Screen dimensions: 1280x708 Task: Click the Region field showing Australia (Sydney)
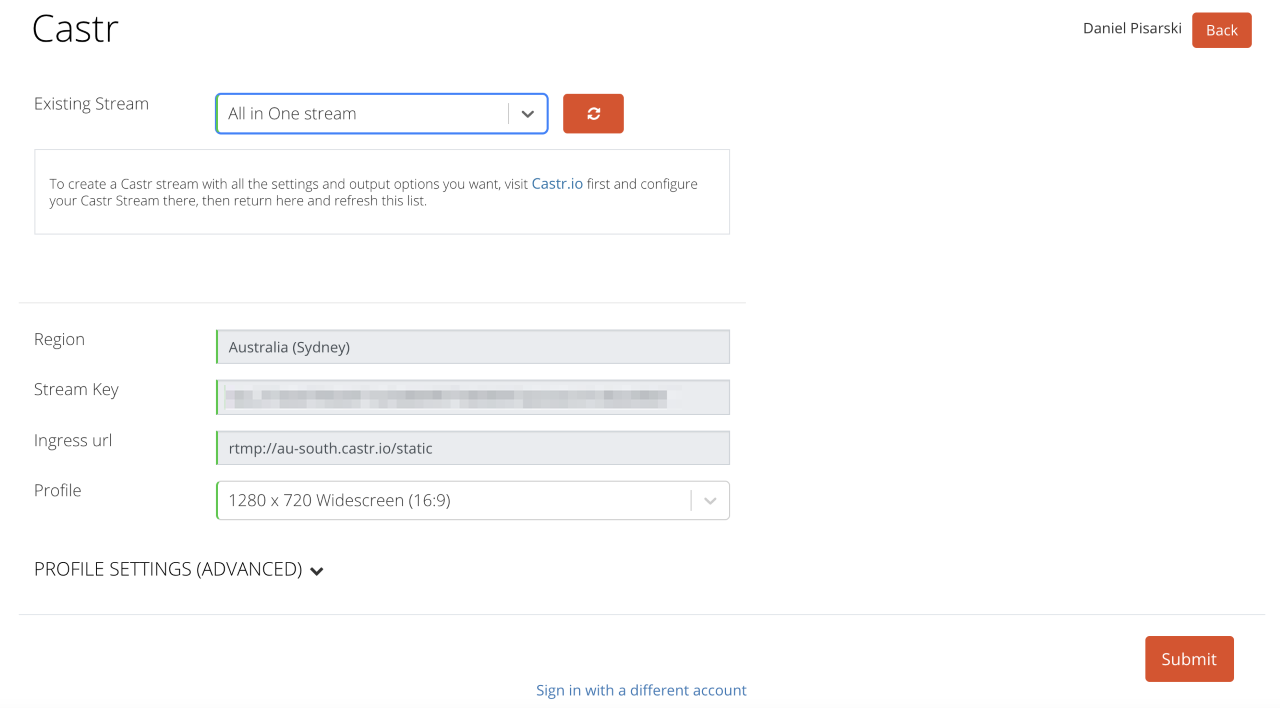coord(473,347)
